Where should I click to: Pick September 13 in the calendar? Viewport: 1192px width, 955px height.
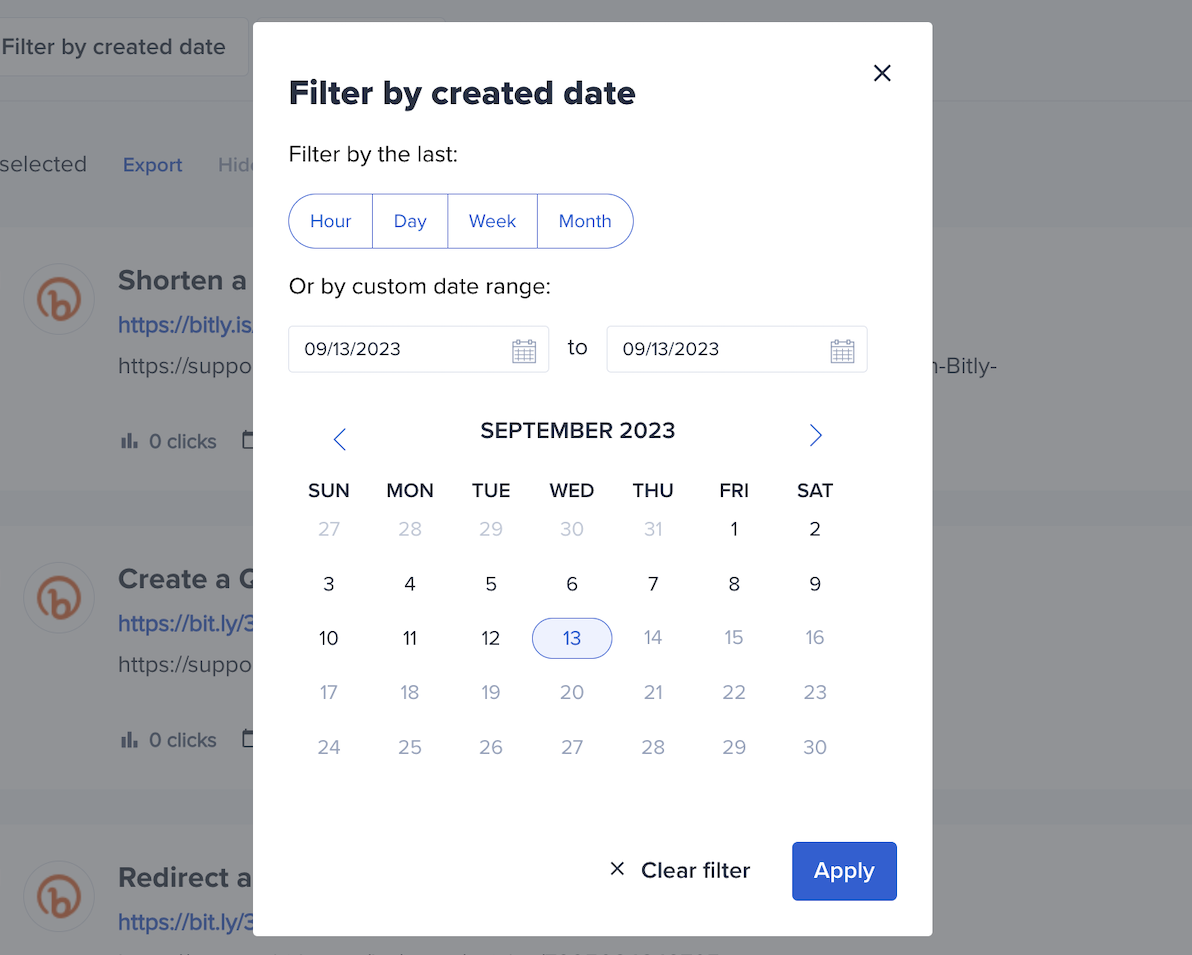572,638
